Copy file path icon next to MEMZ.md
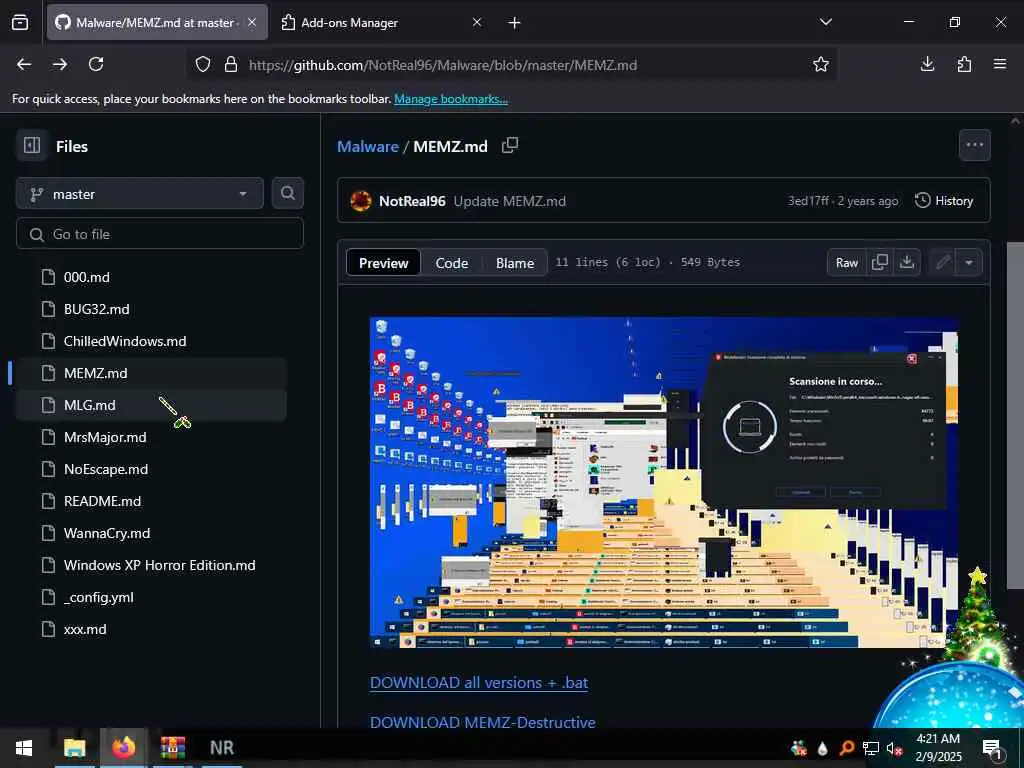Viewport: 1024px width, 768px height. pos(509,145)
